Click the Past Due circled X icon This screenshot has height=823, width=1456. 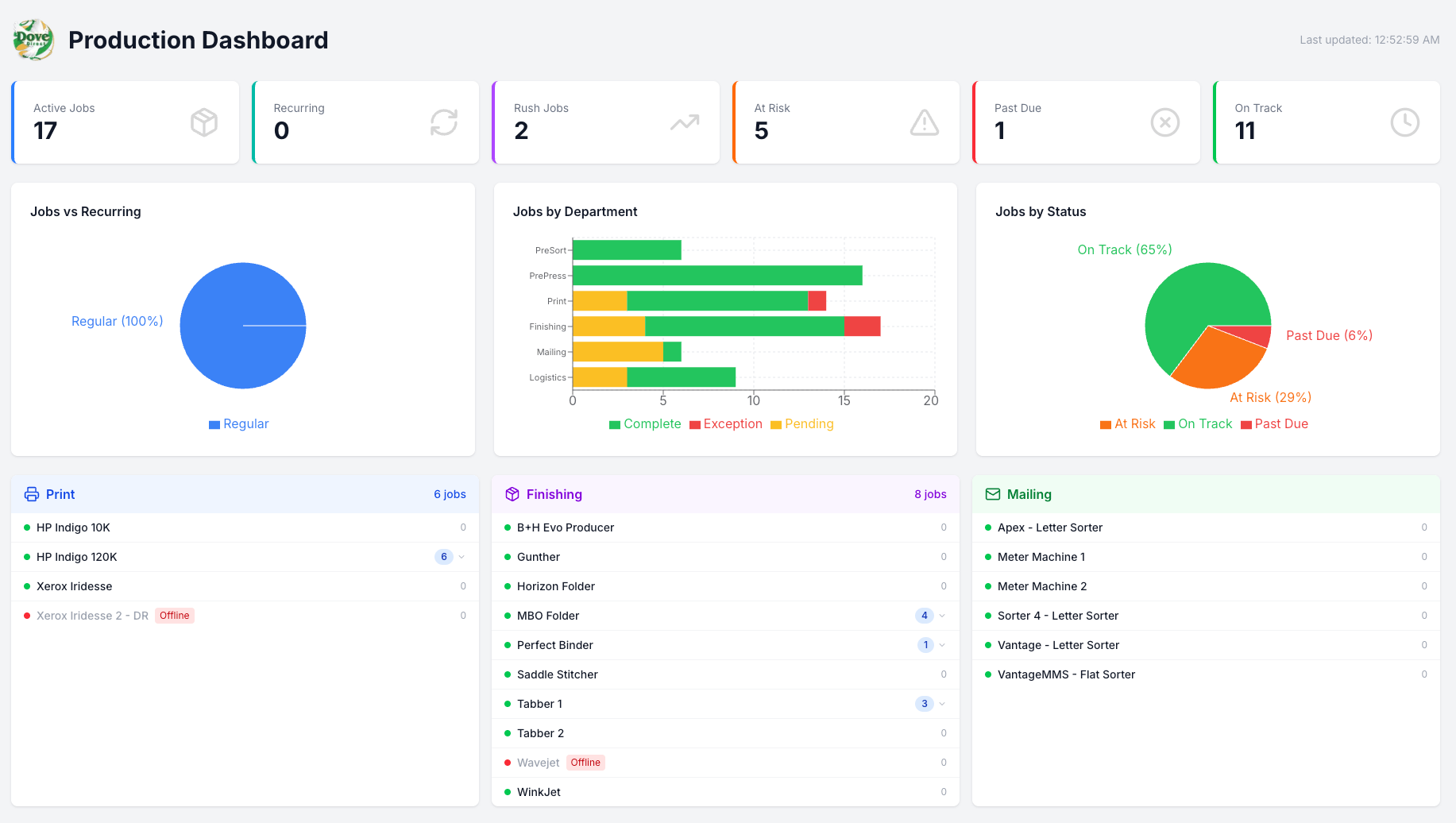click(1165, 122)
